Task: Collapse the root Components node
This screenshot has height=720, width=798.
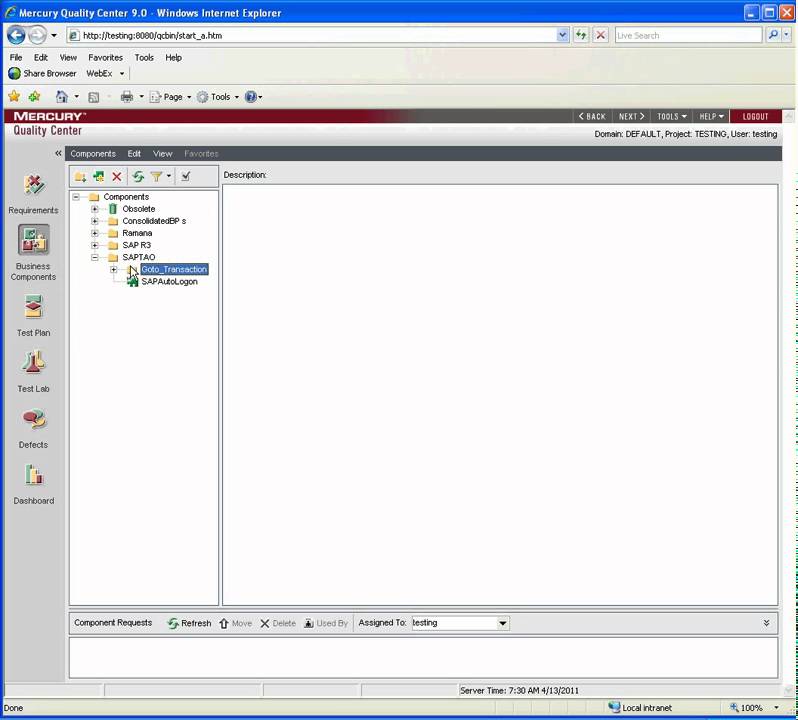Action: pos(76,196)
